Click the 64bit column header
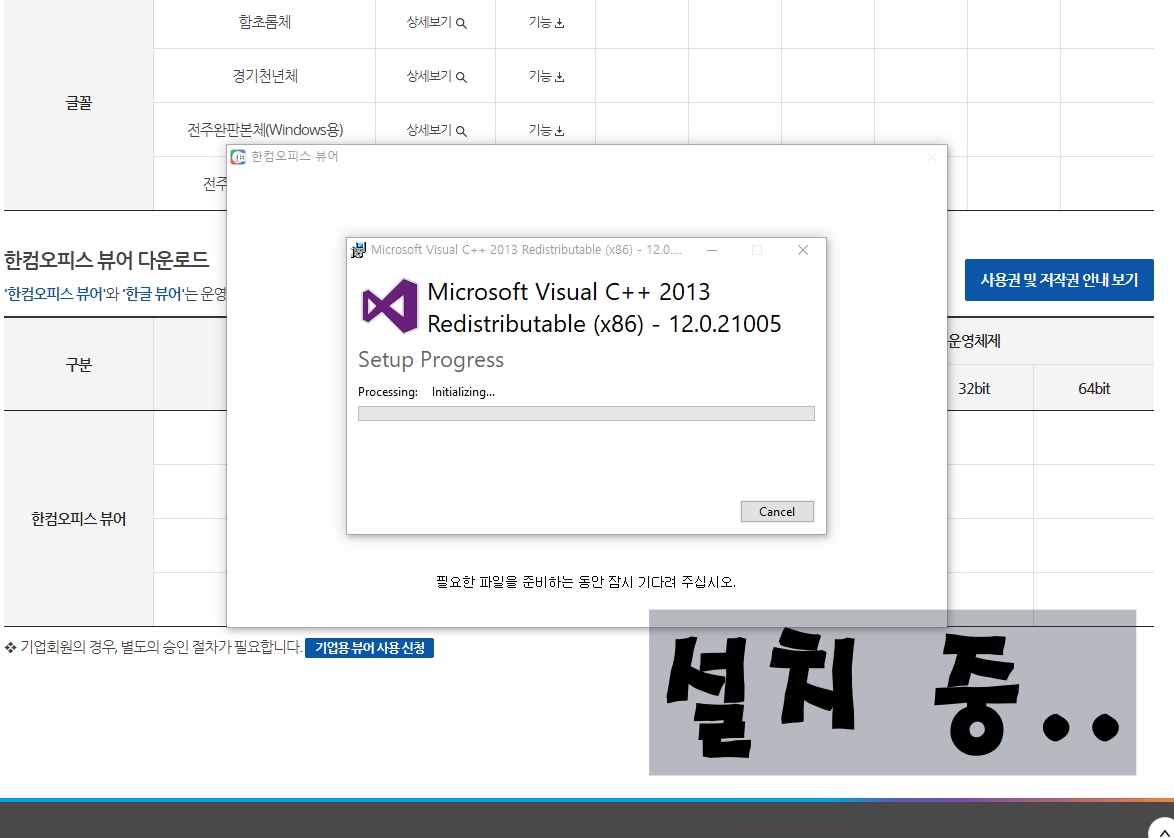The image size is (1174, 838). coord(1094,389)
